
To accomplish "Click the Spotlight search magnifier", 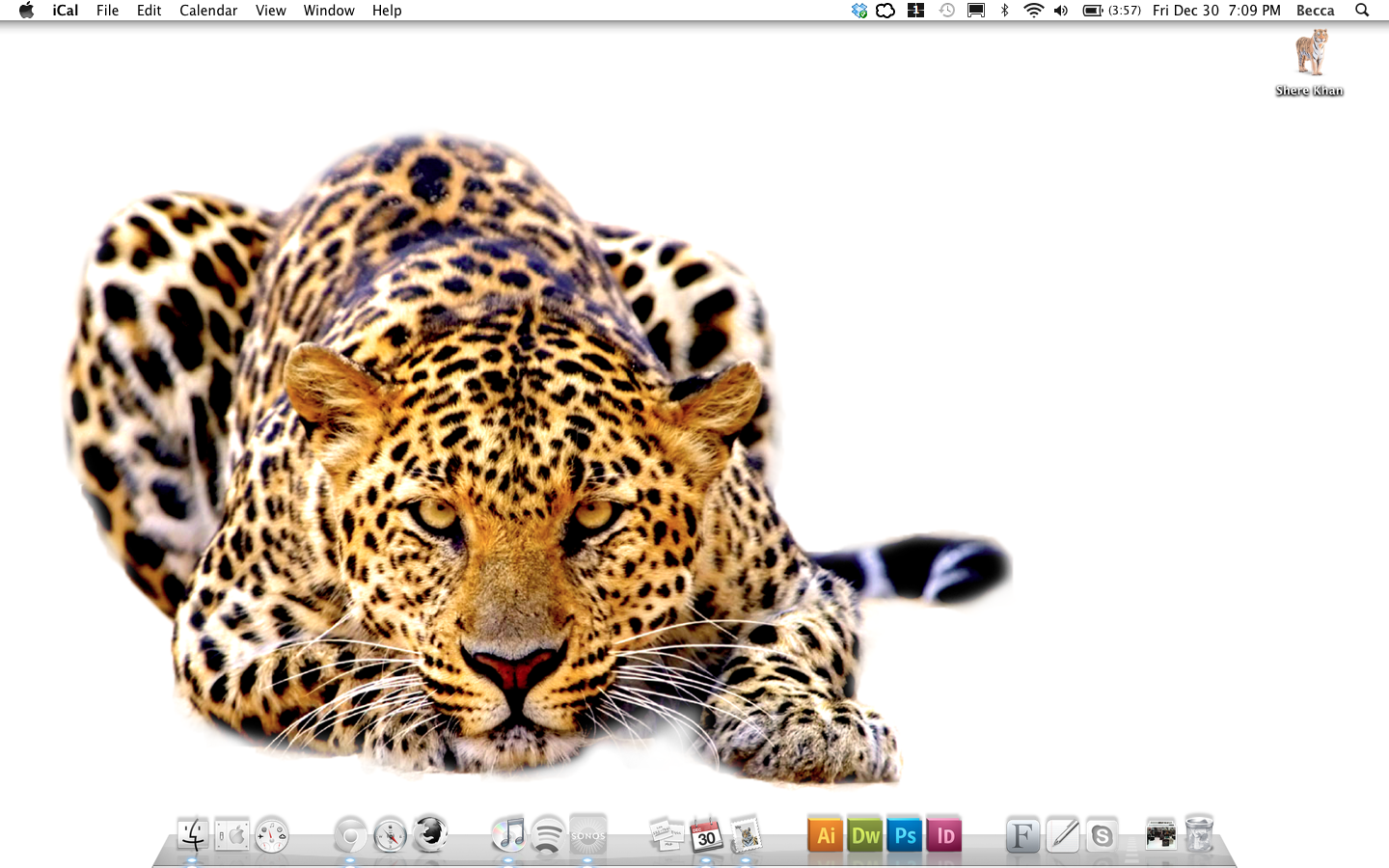I will tap(1362, 11).
